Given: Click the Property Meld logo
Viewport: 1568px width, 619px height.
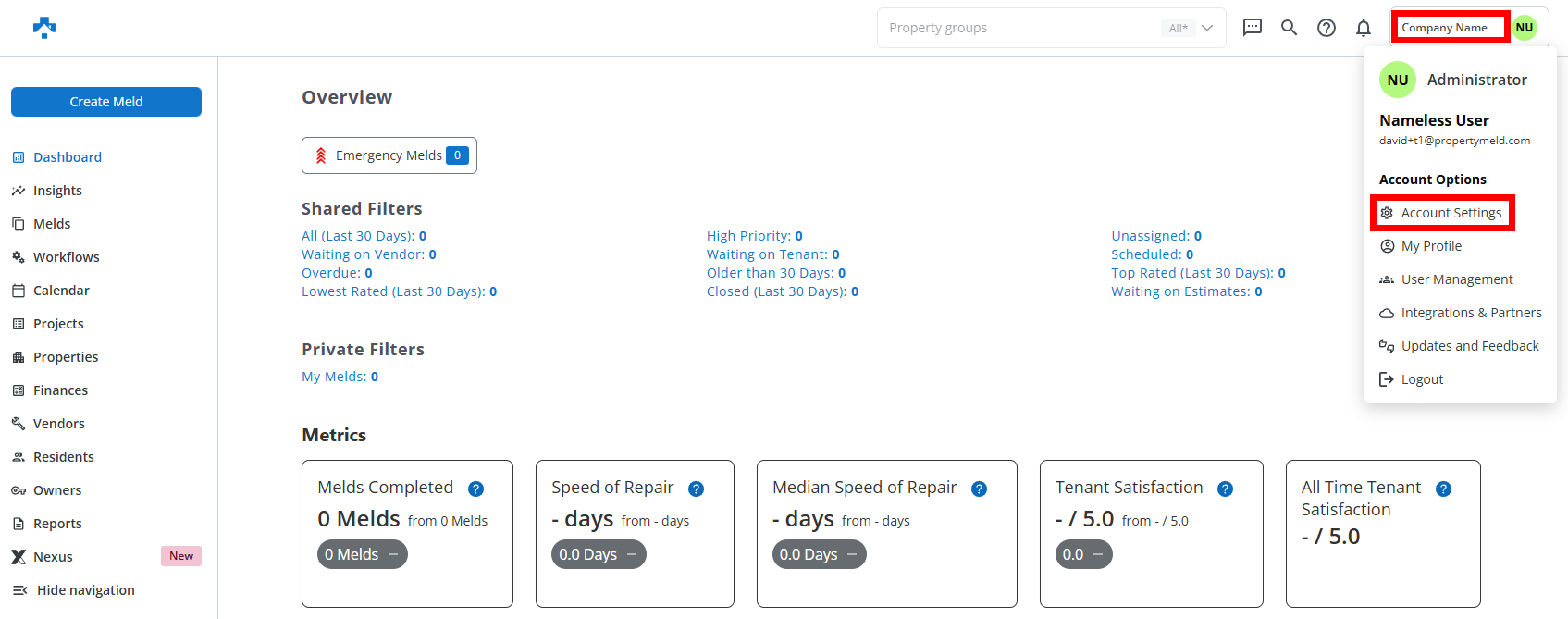Looking at the screenshot, I should click(44, 28).
